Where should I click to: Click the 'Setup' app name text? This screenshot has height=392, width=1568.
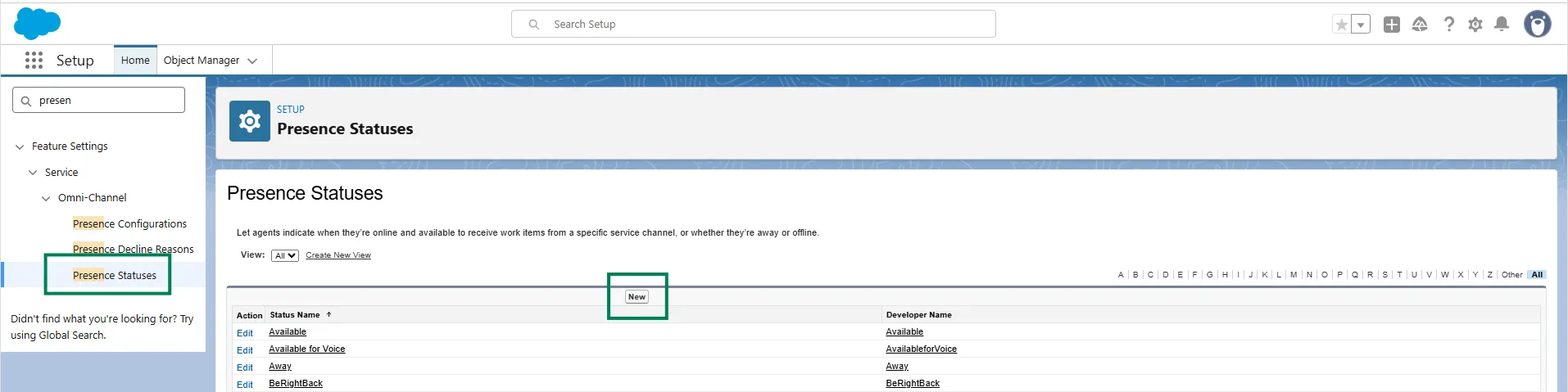[x=75, y=61]
